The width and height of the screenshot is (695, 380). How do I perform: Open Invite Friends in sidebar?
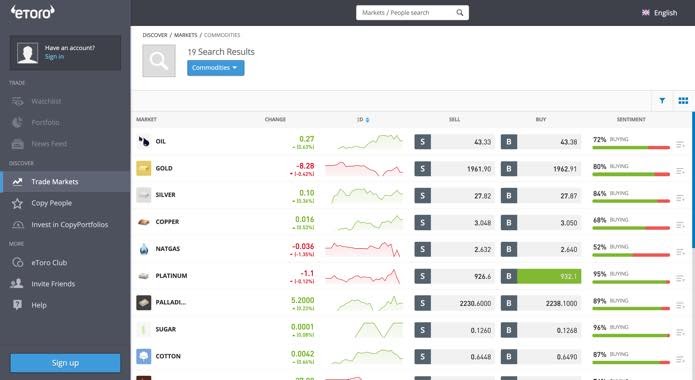point(53,284)
